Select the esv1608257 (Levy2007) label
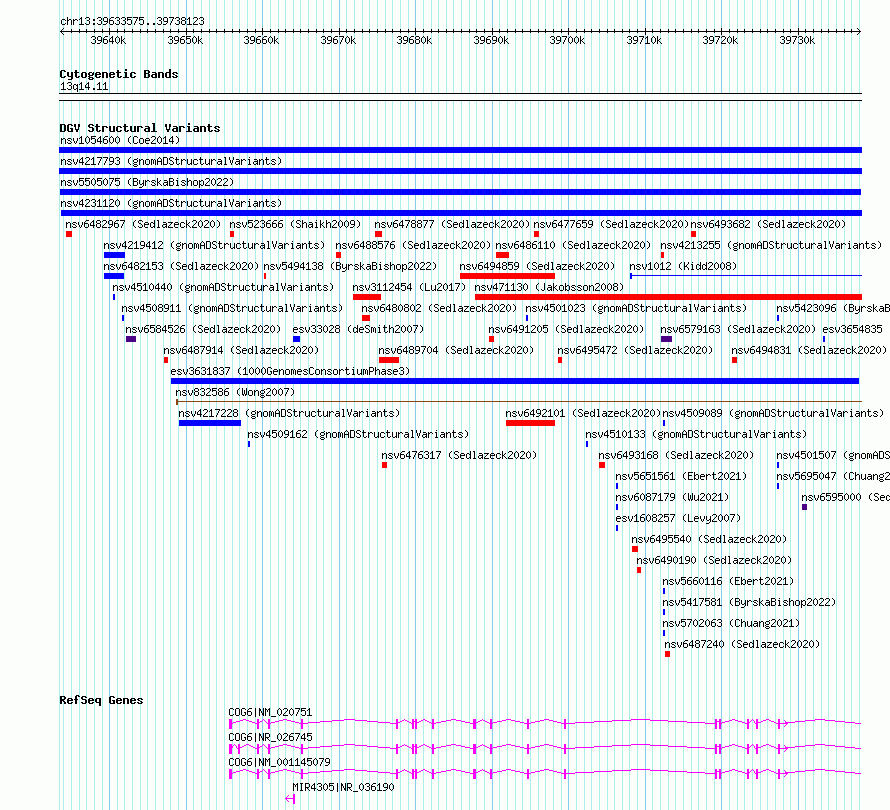The height and width of the screenshot is (810, 890). coord(678,518)
